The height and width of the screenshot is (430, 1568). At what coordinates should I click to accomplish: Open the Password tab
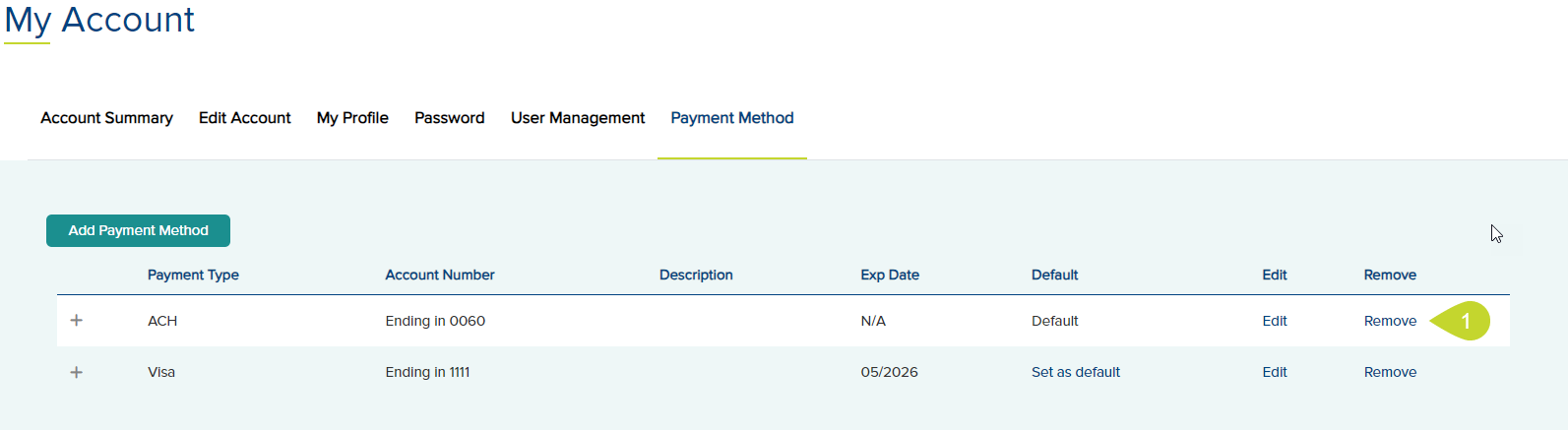click(450, 118)
